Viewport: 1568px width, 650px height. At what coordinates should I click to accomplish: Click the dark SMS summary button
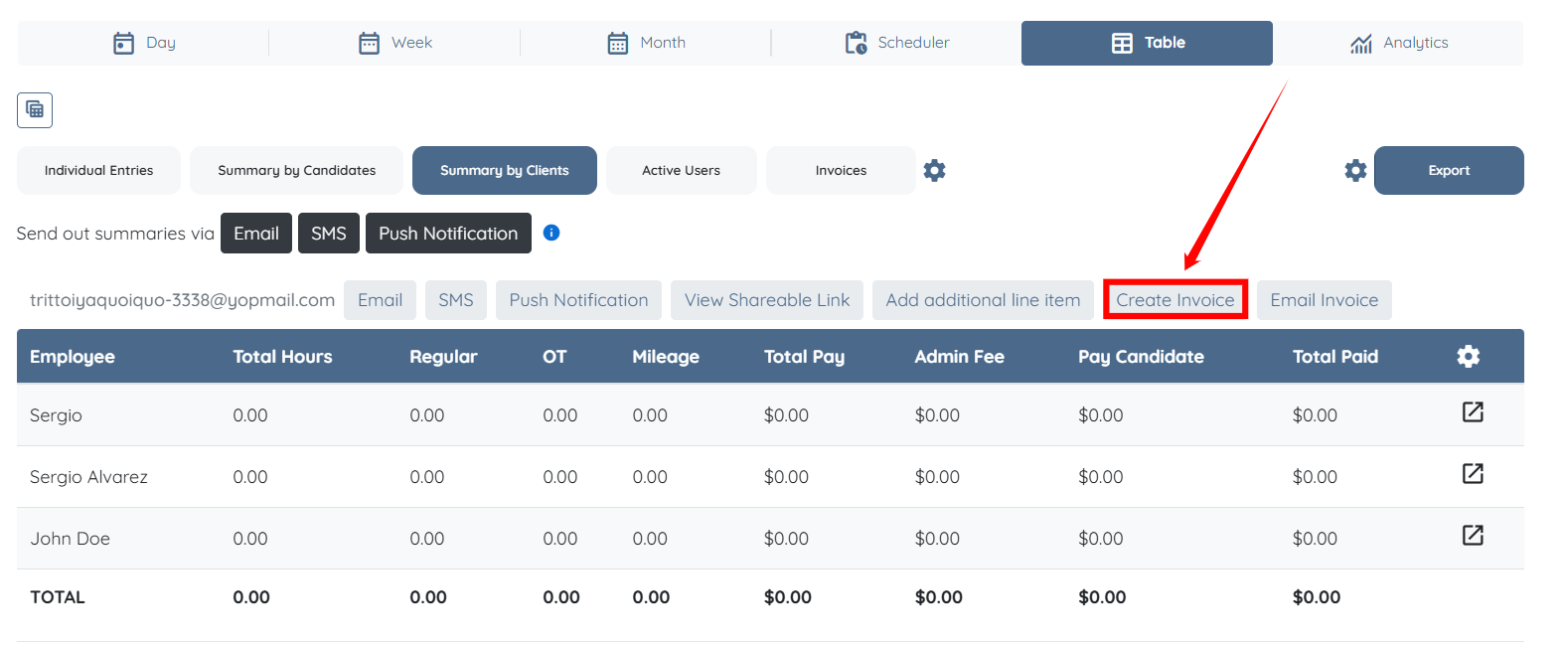pyautogui.click(x=328, y=234)
